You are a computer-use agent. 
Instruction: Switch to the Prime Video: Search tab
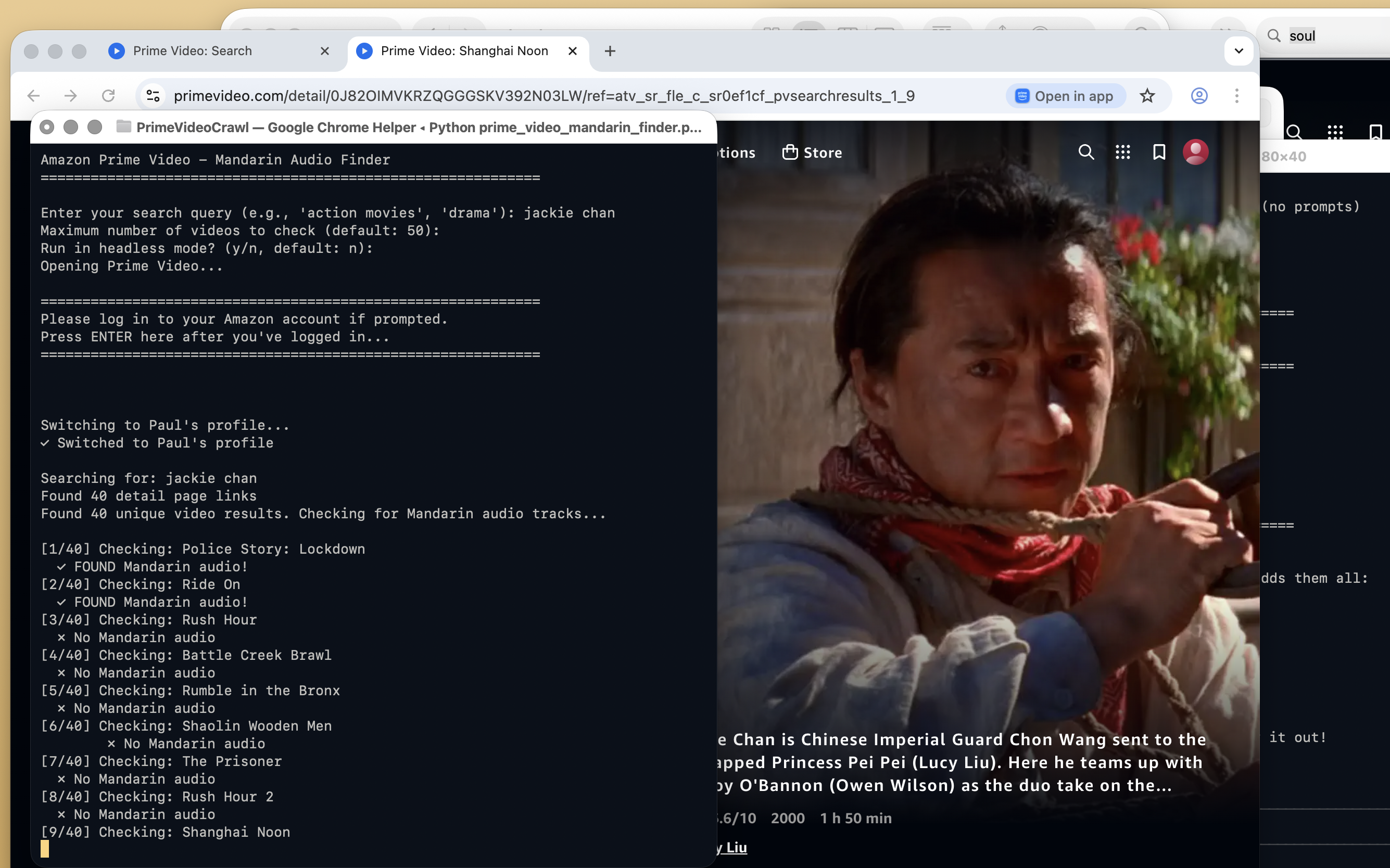[192, 50]
